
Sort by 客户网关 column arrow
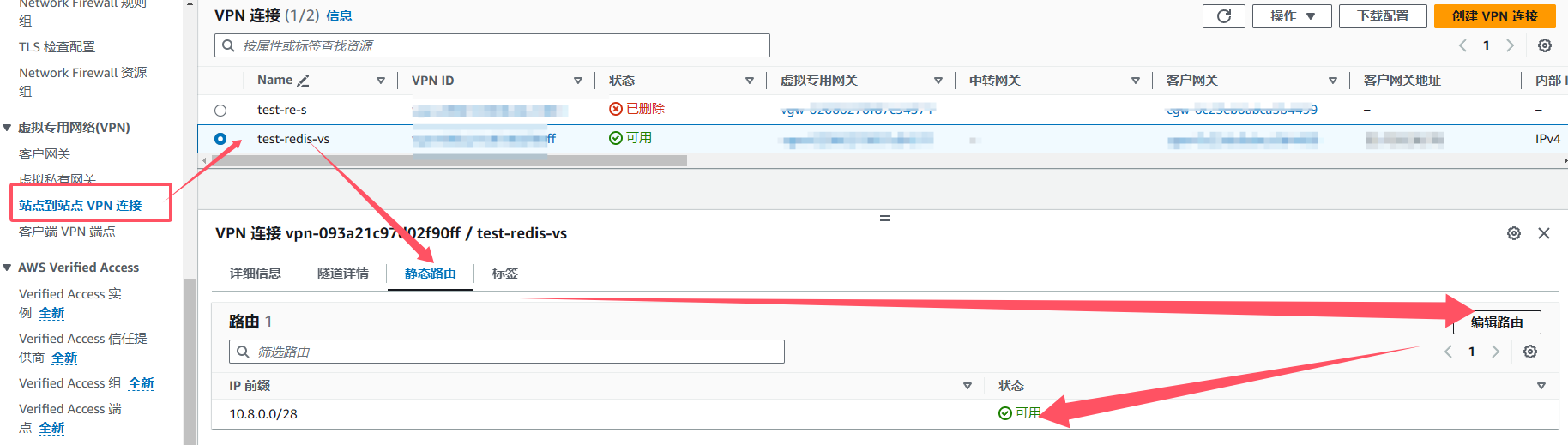[1333, 81]
